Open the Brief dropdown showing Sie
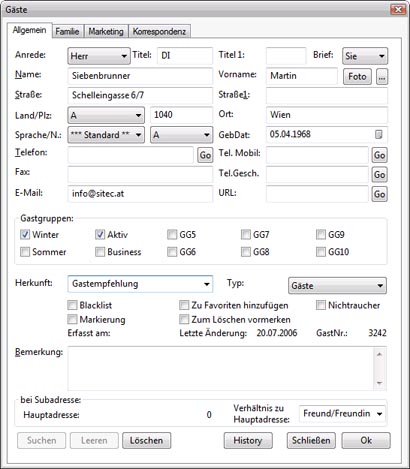This screenshot has width=410, height=469. click(365, 56)
